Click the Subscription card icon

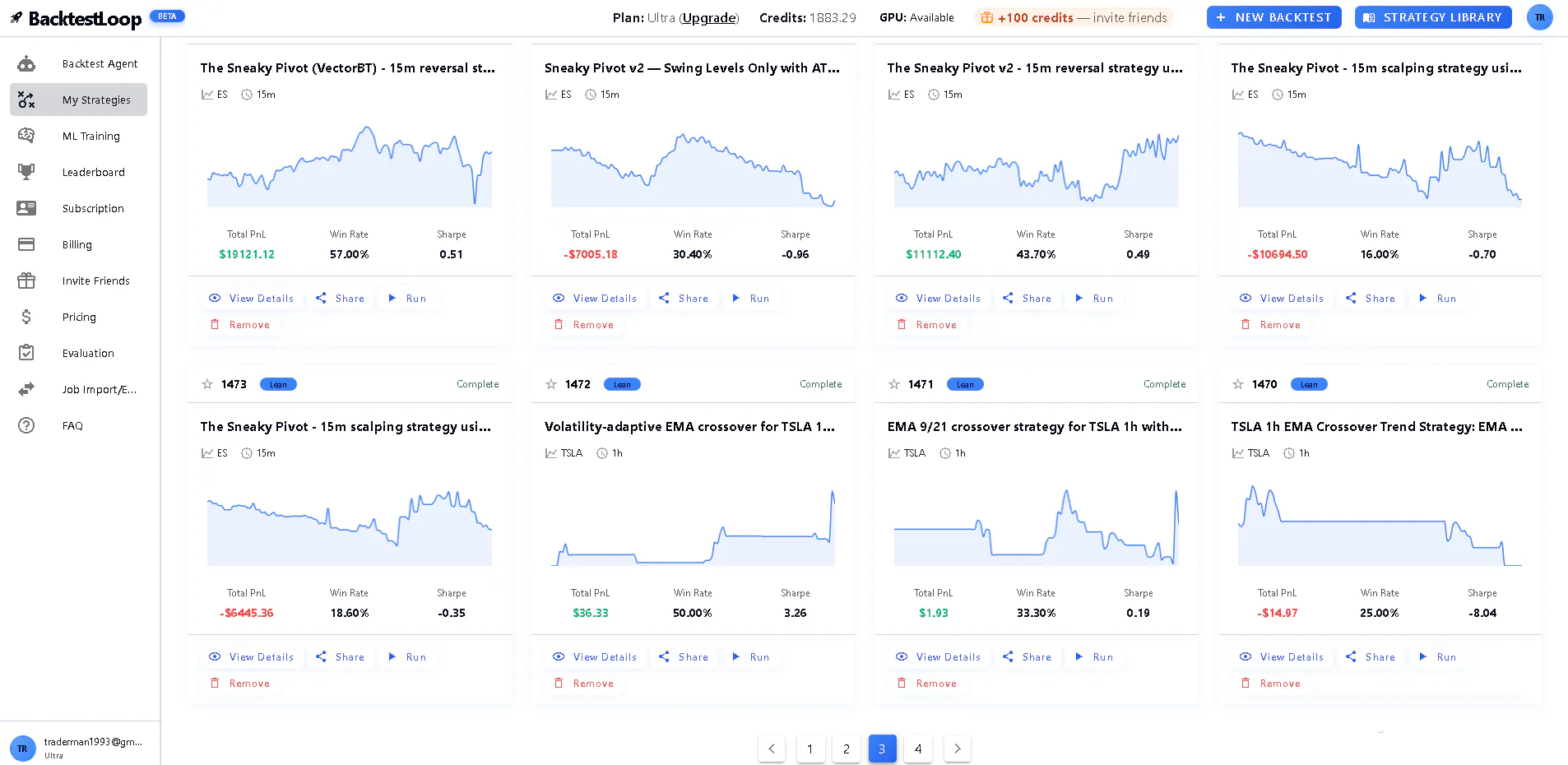[x=26, y=208]
